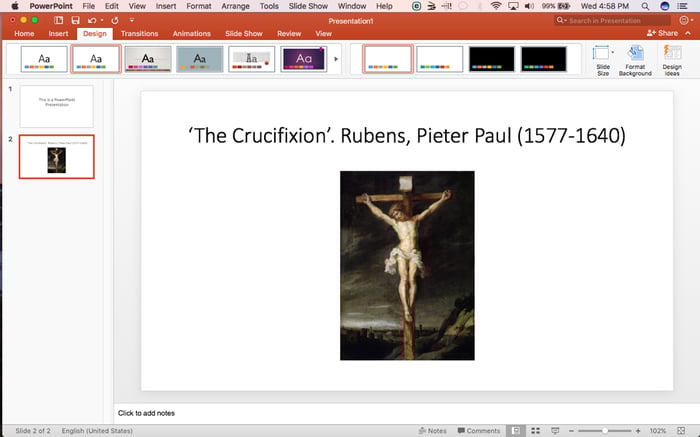
Task: Click the volume icon in menu bar
Action: 529,6
